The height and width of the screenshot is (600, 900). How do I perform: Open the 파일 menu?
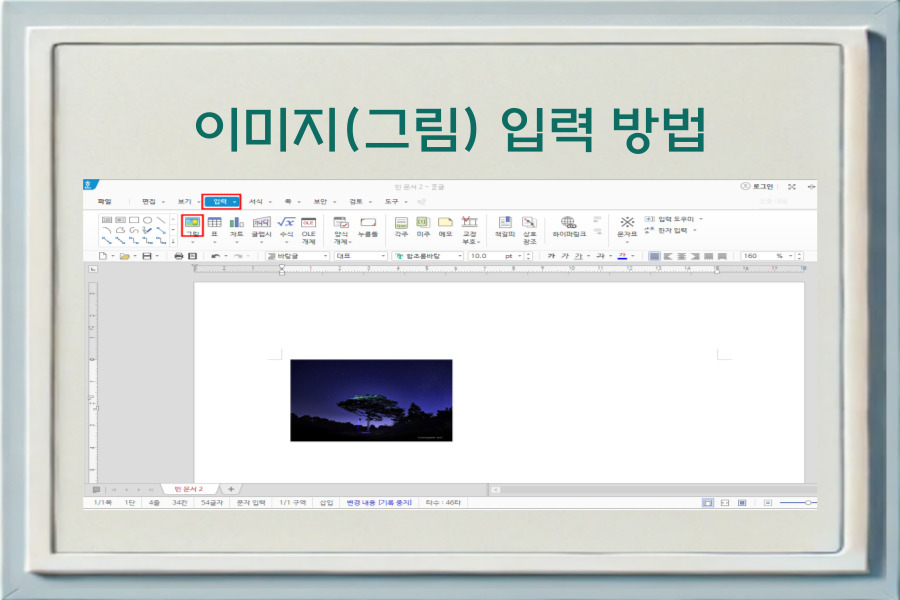104,202
